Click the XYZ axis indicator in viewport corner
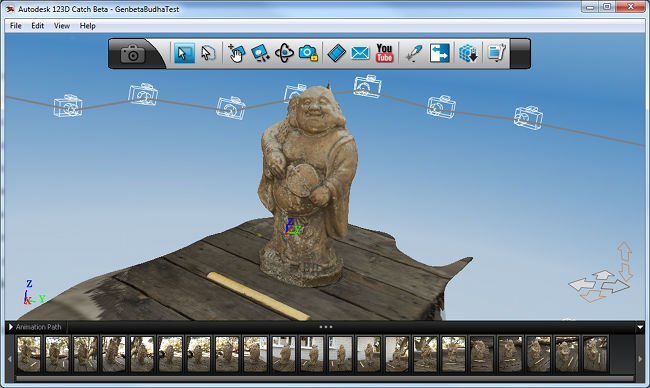The height and width of the screenshot is (388, 650). (33, 293)
